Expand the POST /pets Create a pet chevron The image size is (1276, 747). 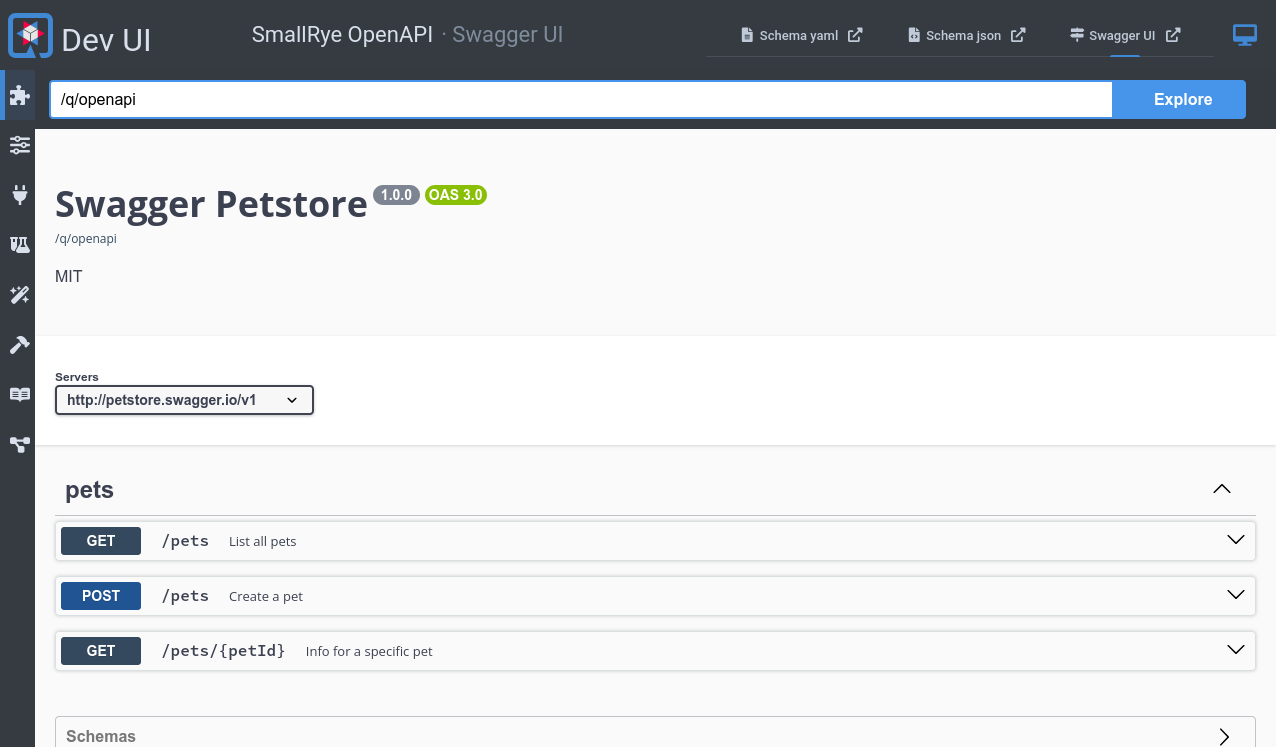tap(1236, 595)
